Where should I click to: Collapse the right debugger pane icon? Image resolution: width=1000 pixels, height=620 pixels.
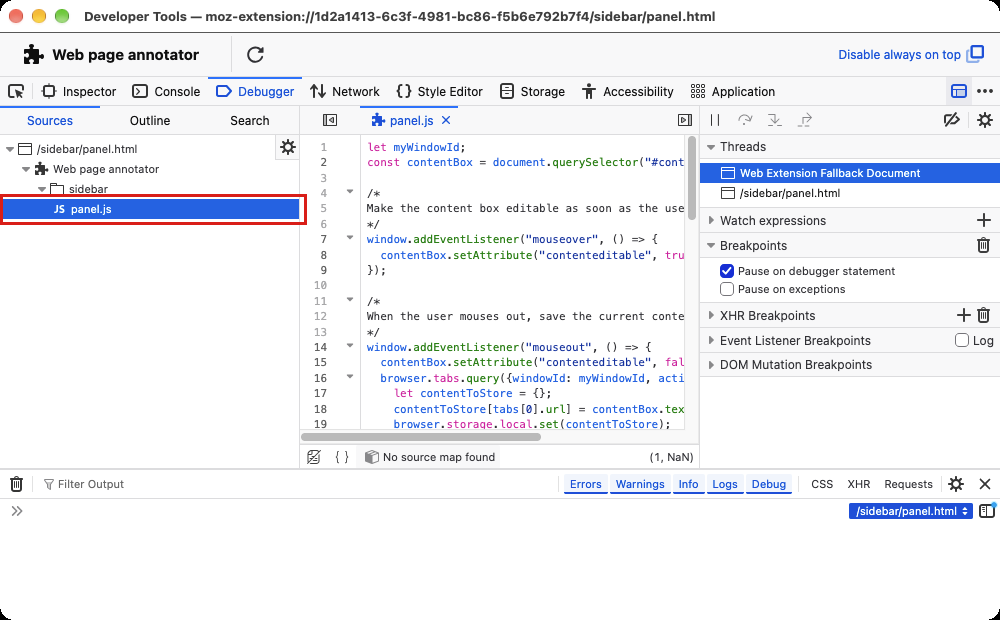[684, 121]
